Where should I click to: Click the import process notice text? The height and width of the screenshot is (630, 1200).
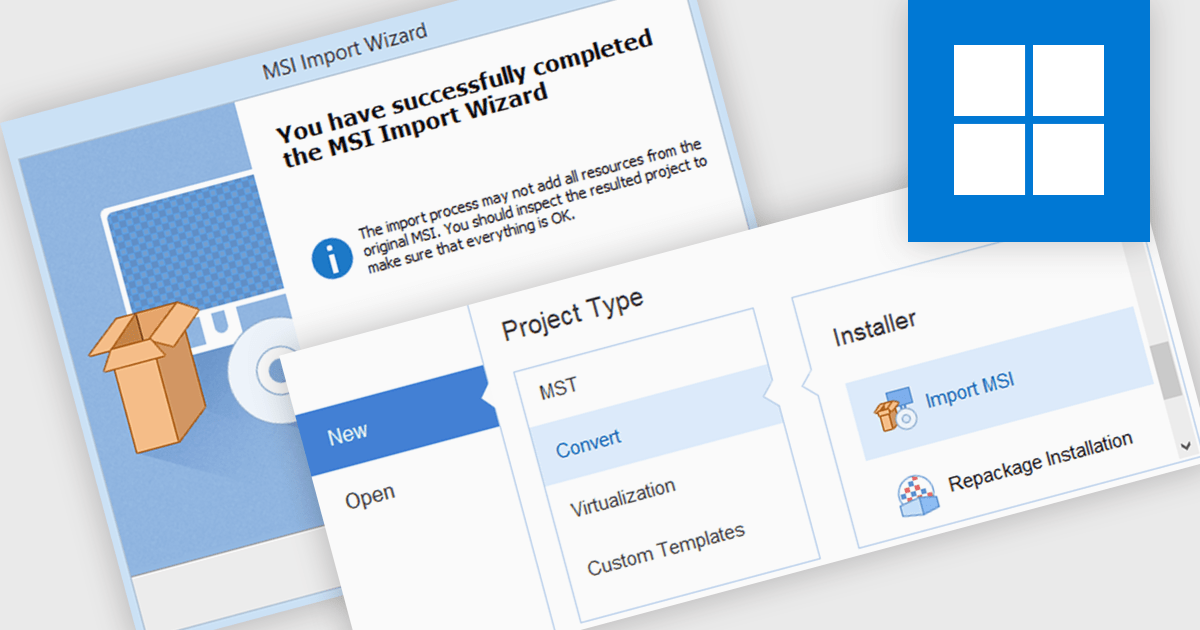pyautogui.click(x=532, y=206)
